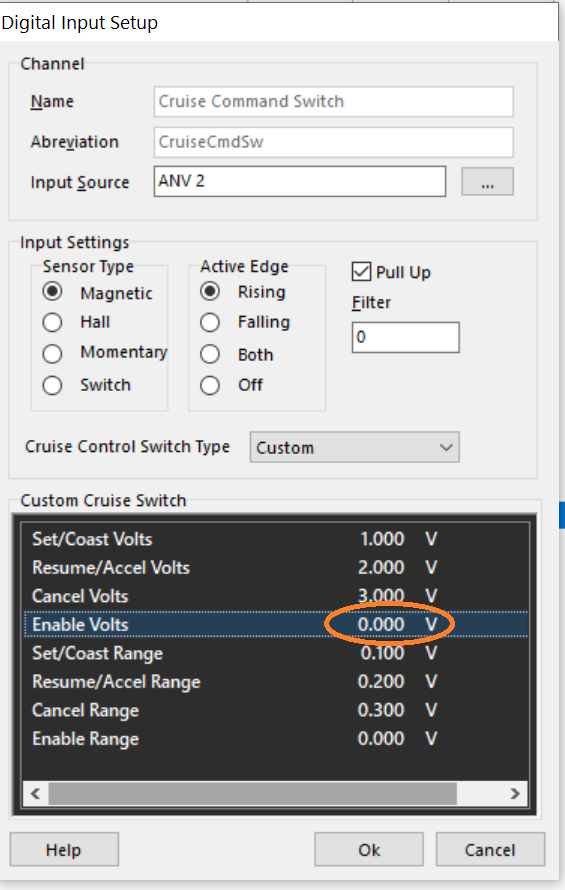Select the Enable Range row
Image resolution: width=565 pixels, height=890 pixels.
click(x=276, y=738)
